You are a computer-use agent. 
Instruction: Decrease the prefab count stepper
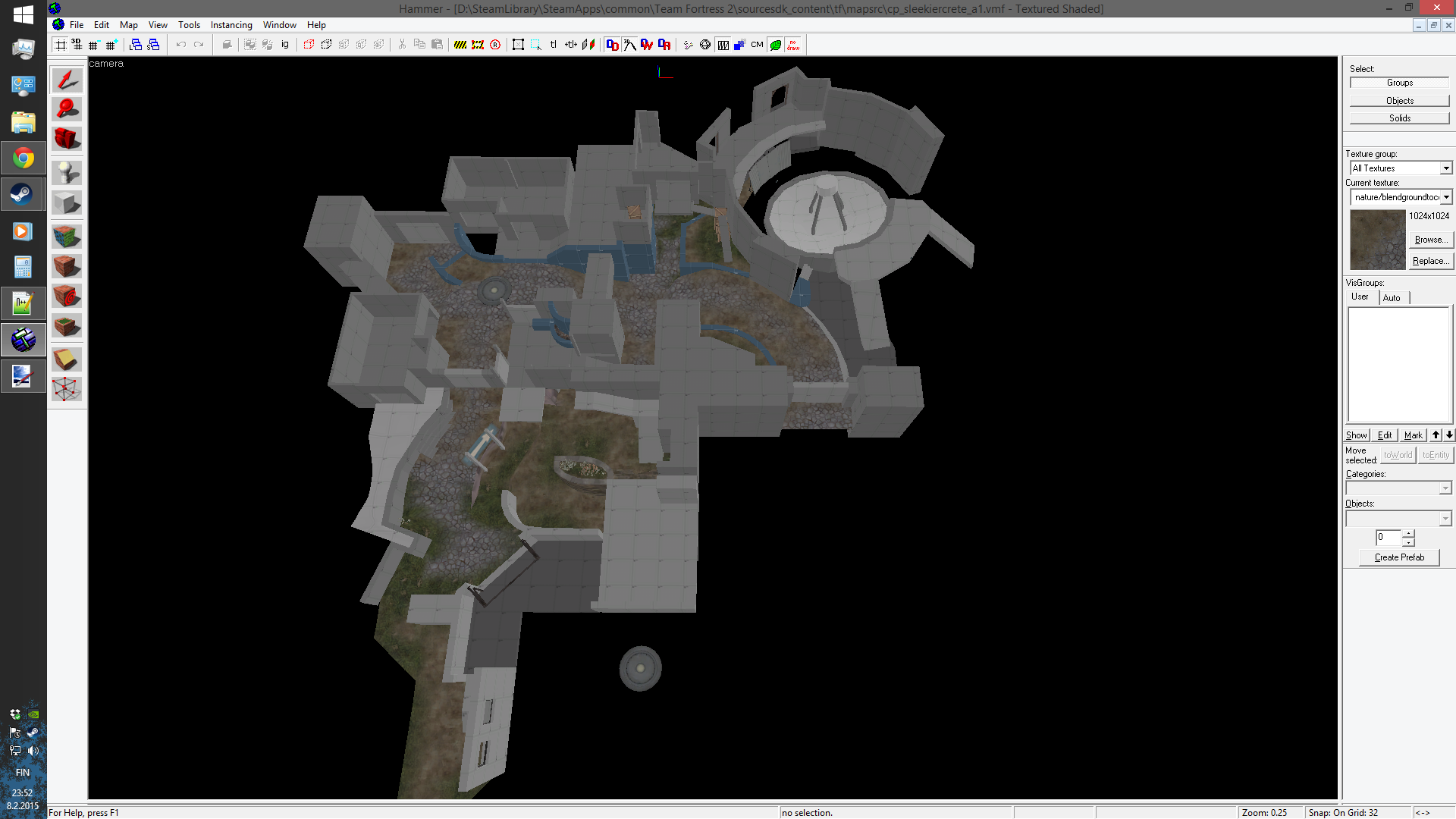pyautogui.click(x=1408, y=542)
